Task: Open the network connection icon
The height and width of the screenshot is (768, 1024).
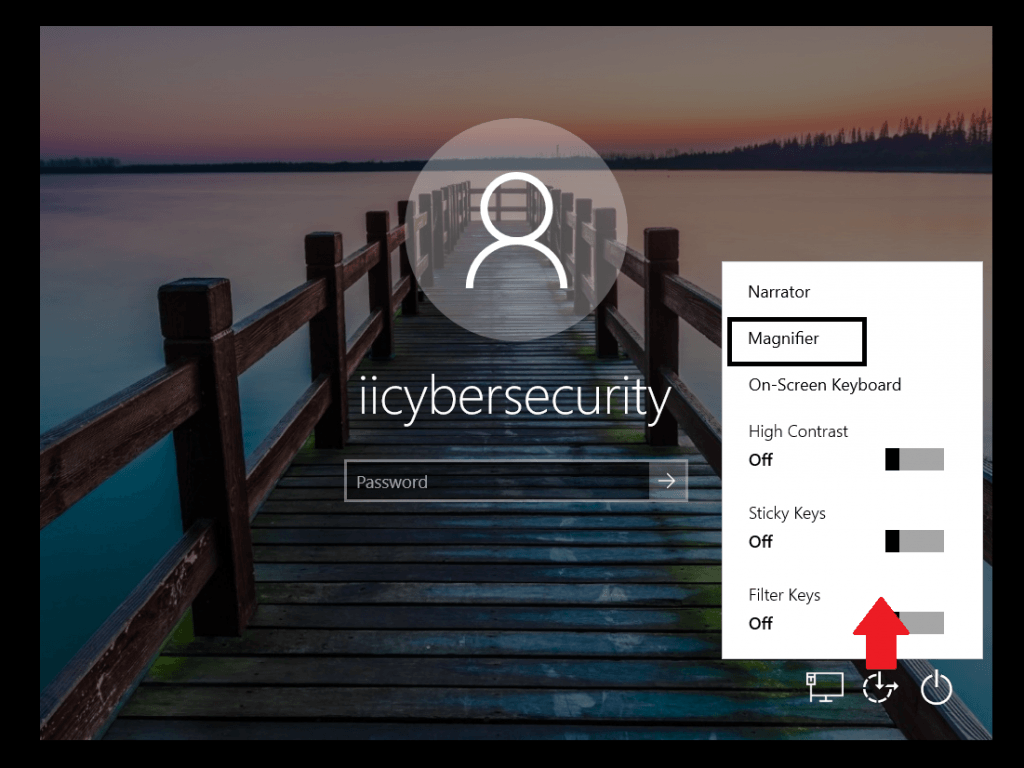Action: (825, 687)
